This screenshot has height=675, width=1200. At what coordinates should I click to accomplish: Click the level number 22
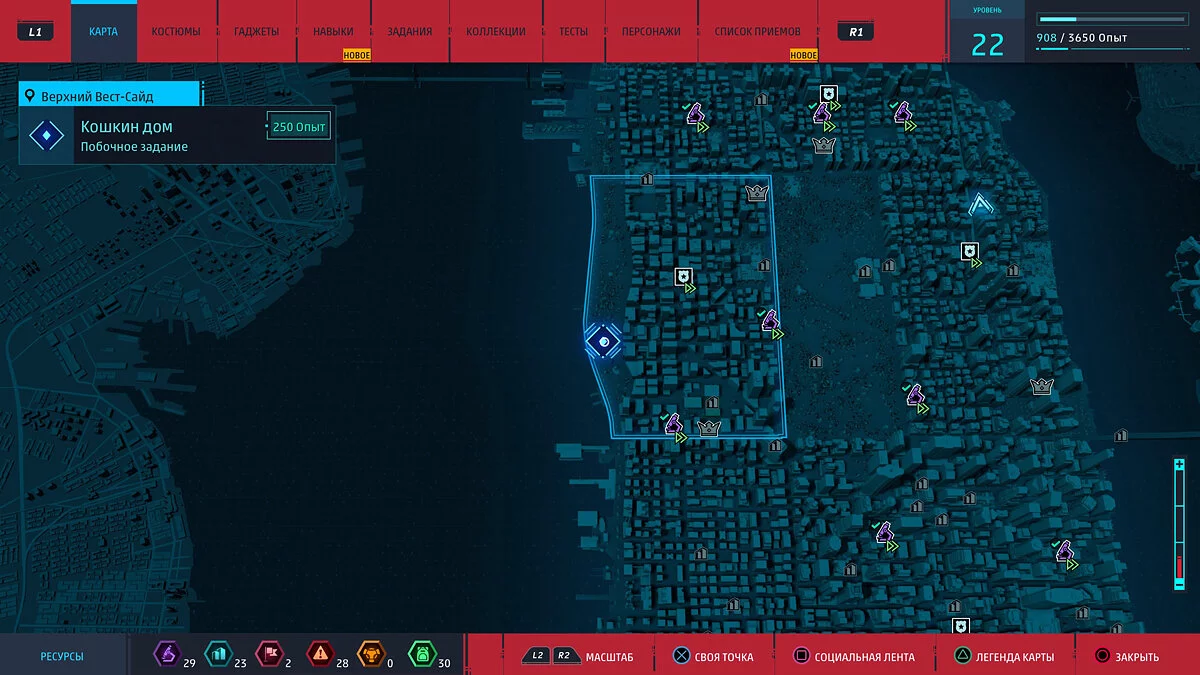pyautogui.click(x=987, y=44)
